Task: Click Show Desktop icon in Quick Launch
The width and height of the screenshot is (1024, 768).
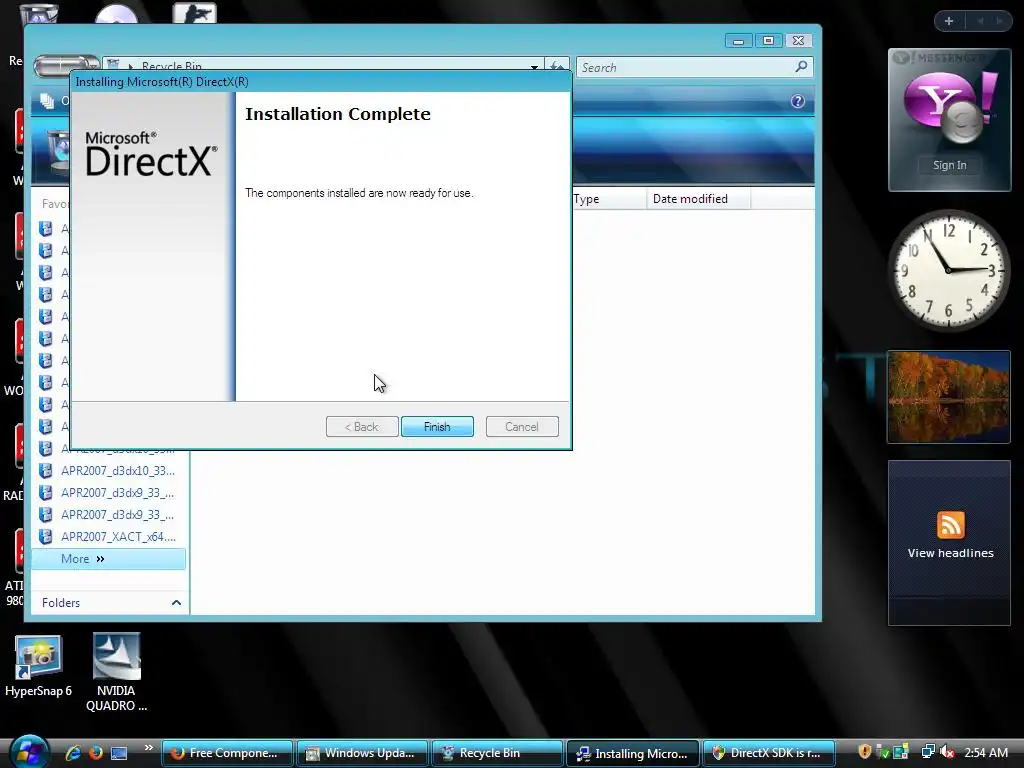Action: (119, 753)
